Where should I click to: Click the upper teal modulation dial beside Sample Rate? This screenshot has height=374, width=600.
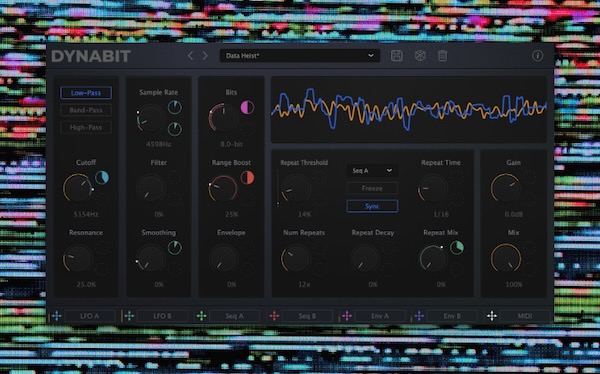[x=175, y=107]
